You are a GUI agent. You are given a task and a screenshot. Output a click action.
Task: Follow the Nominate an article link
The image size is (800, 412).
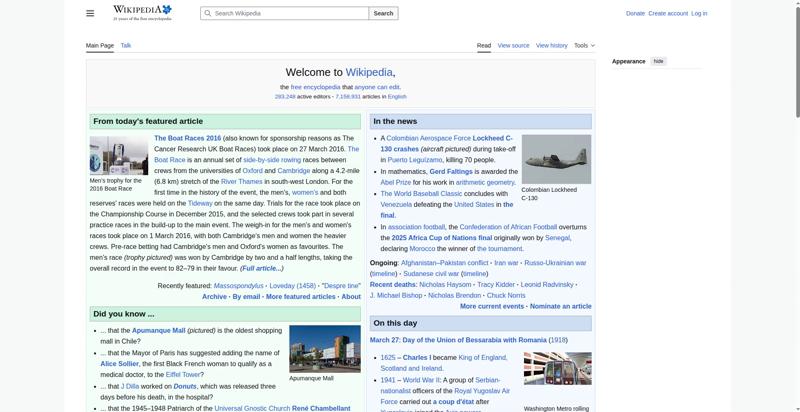point(560,306)
